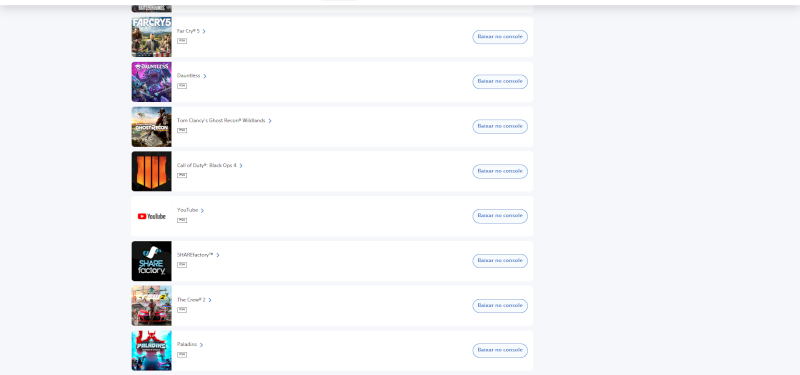Open the Far Cry 5 cover thumbnail
Viewport: 800px width, 375px height.
[x=152, y=37]
